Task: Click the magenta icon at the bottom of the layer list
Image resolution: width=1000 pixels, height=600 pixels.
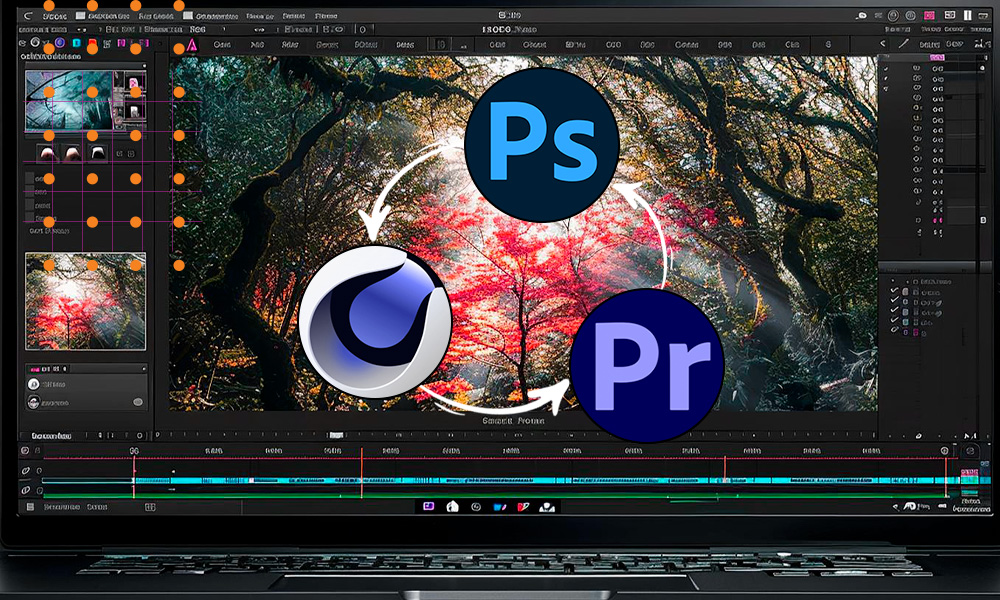Action: coord(916,332)
